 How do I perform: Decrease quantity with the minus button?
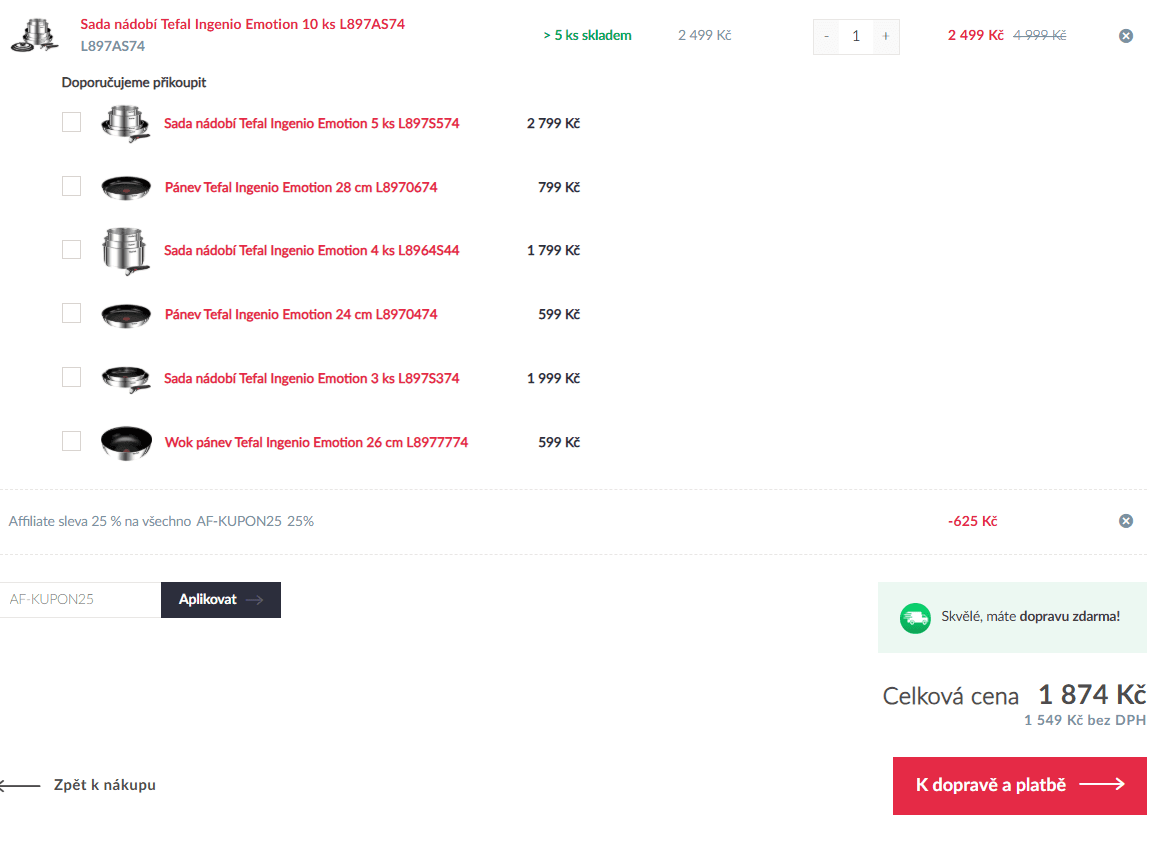tap(826, 36)
